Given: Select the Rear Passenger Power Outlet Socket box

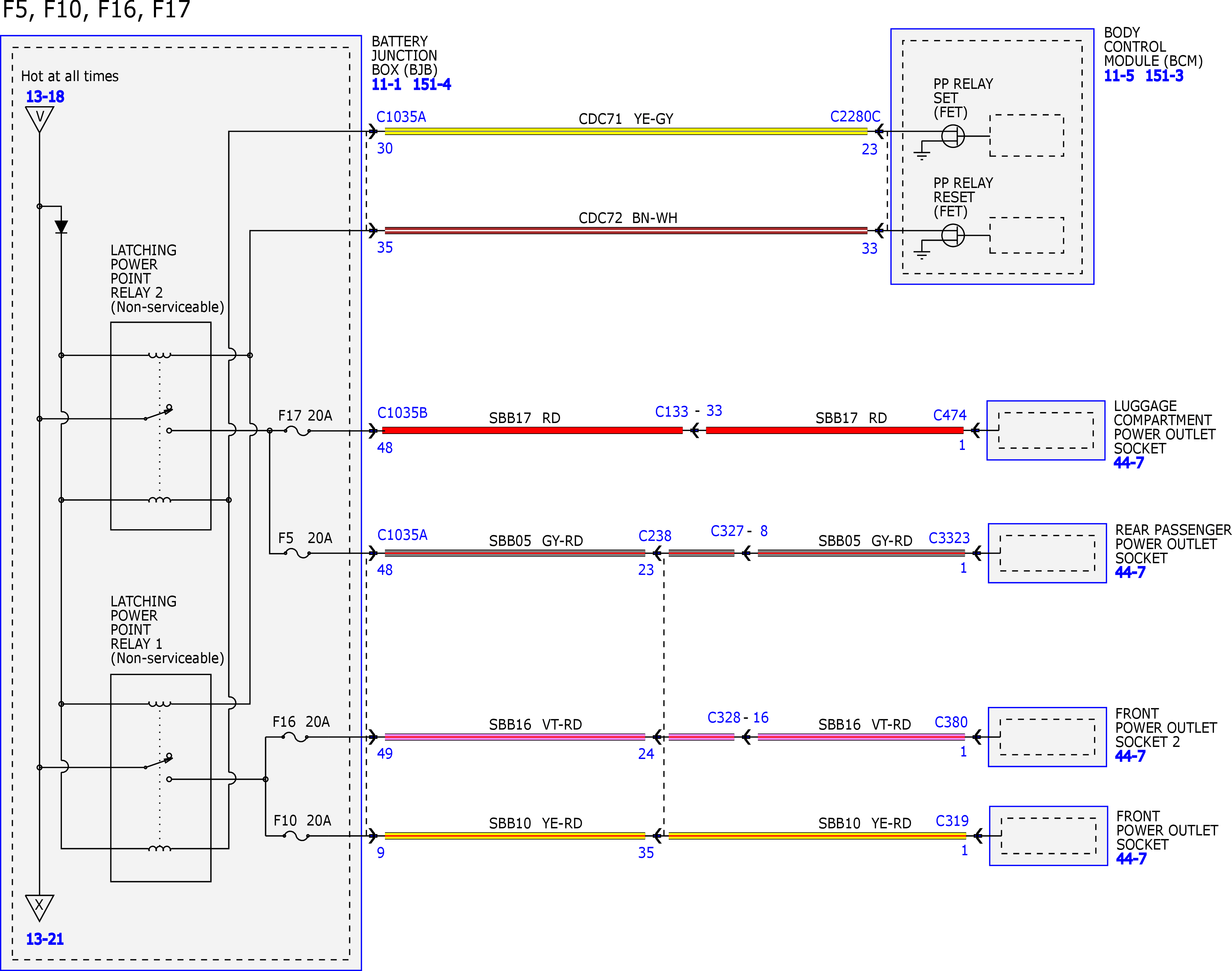Looking at the screenshot, I should (x=1047, y=553).
